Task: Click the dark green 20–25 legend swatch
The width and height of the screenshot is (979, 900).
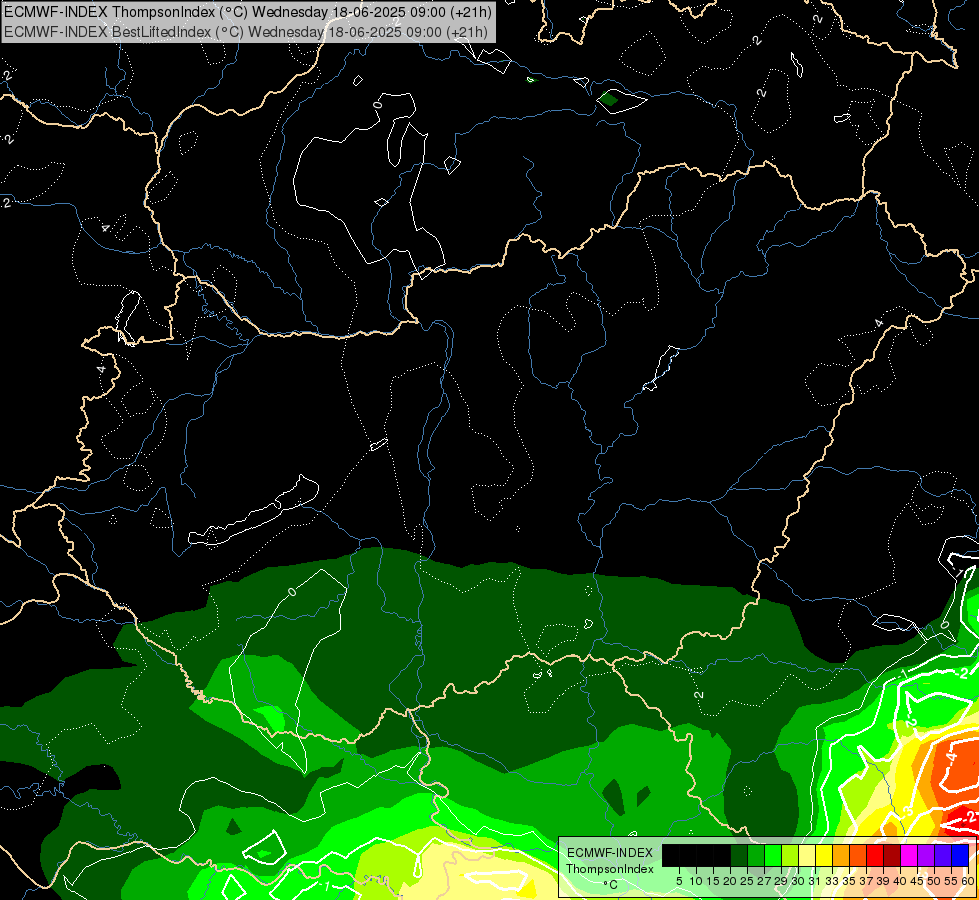Action: coord(739,855)
